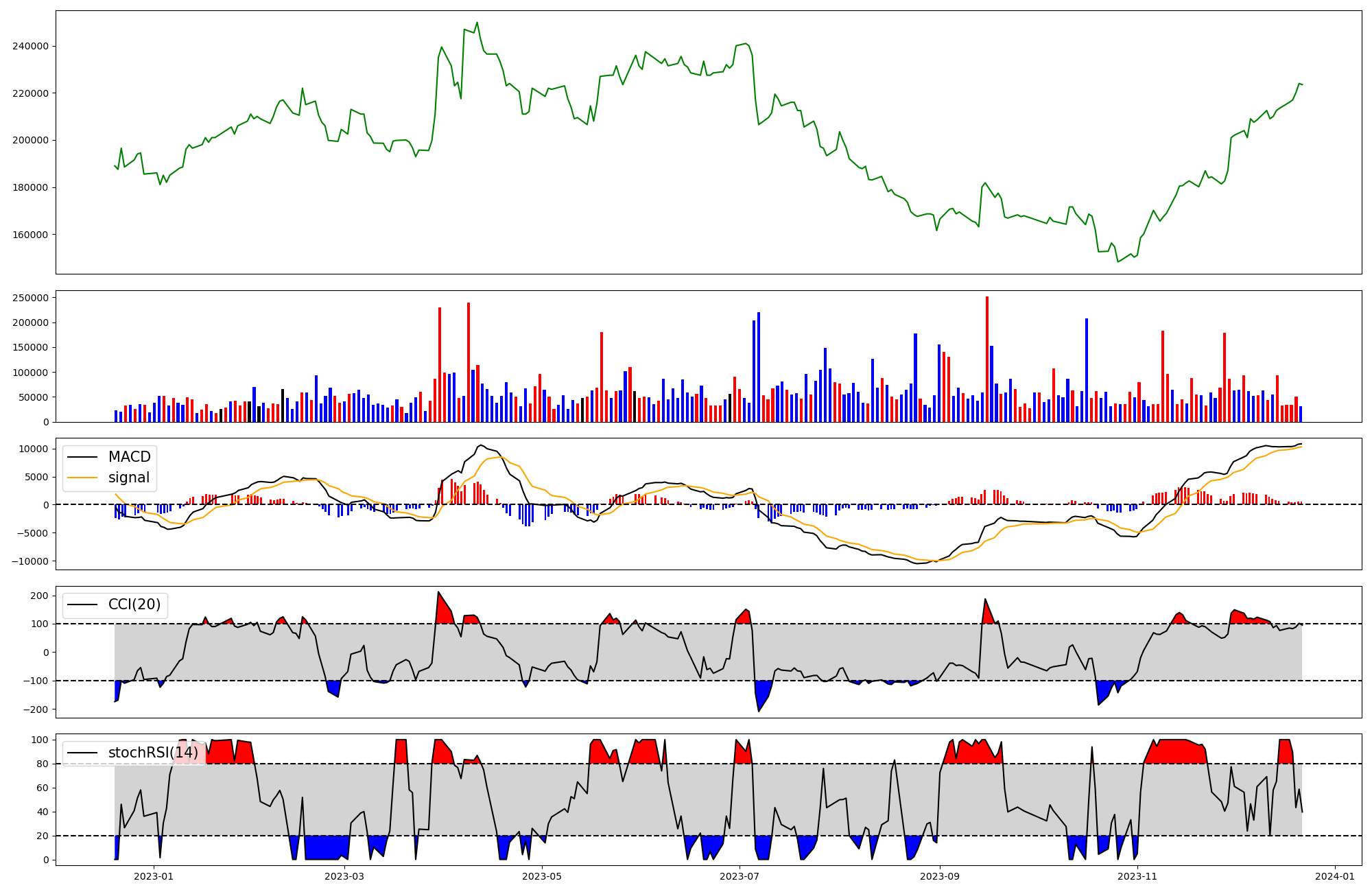Click the 2024-01 date axis label
This screenshot has height=892, width=1372.
tap(1335, 876)
